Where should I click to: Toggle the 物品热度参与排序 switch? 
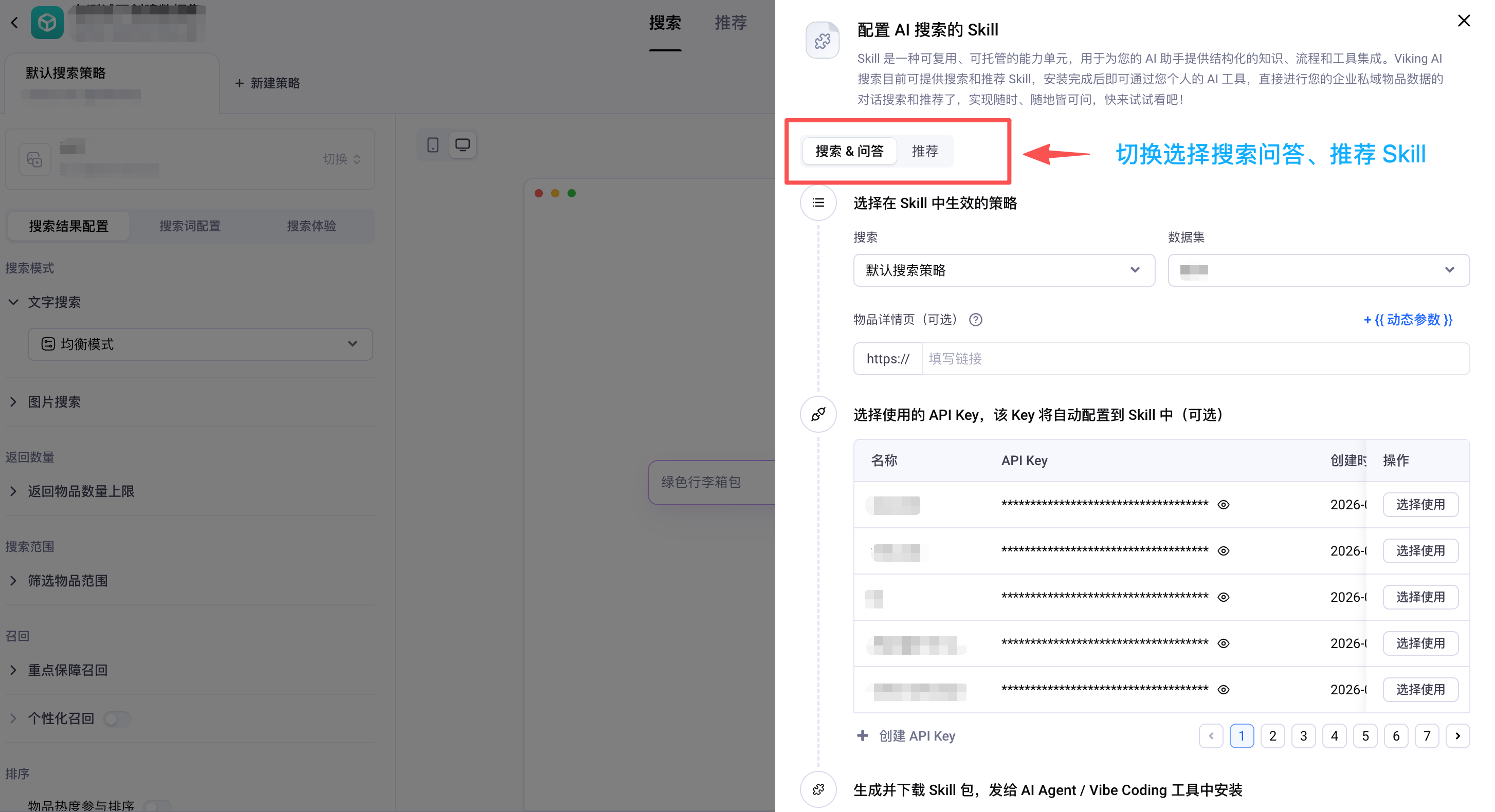[157, 806]
